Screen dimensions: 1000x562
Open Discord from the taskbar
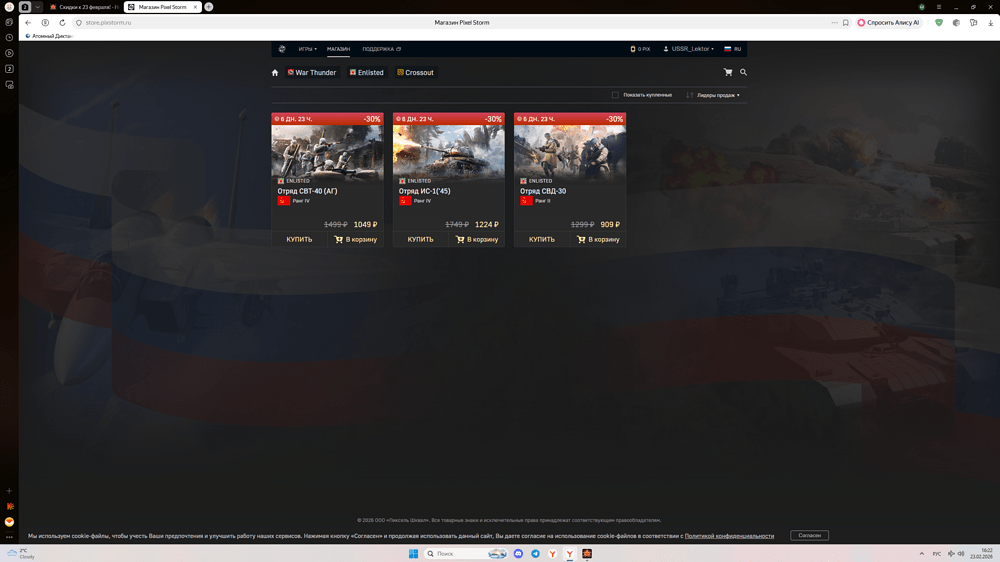(x=518, y=553)
